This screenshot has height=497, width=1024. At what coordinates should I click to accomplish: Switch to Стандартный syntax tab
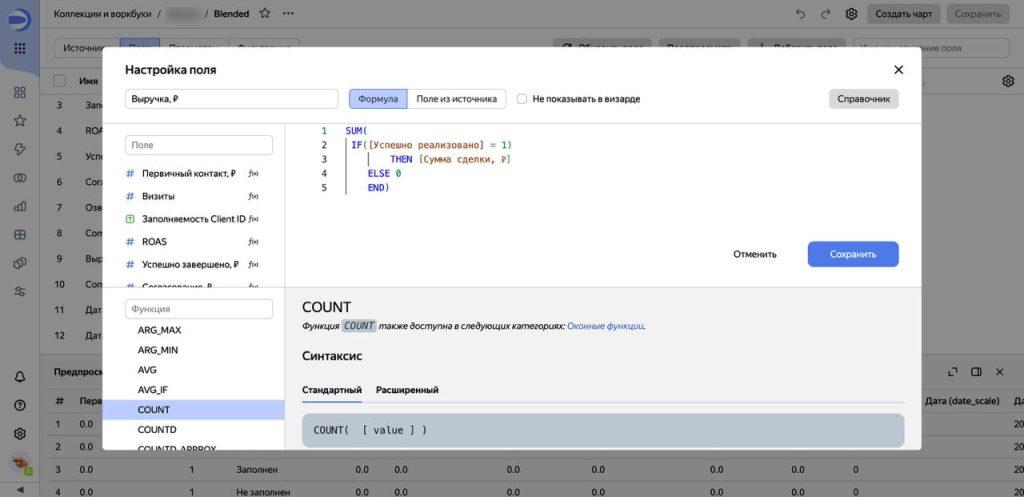click(332, 390)
